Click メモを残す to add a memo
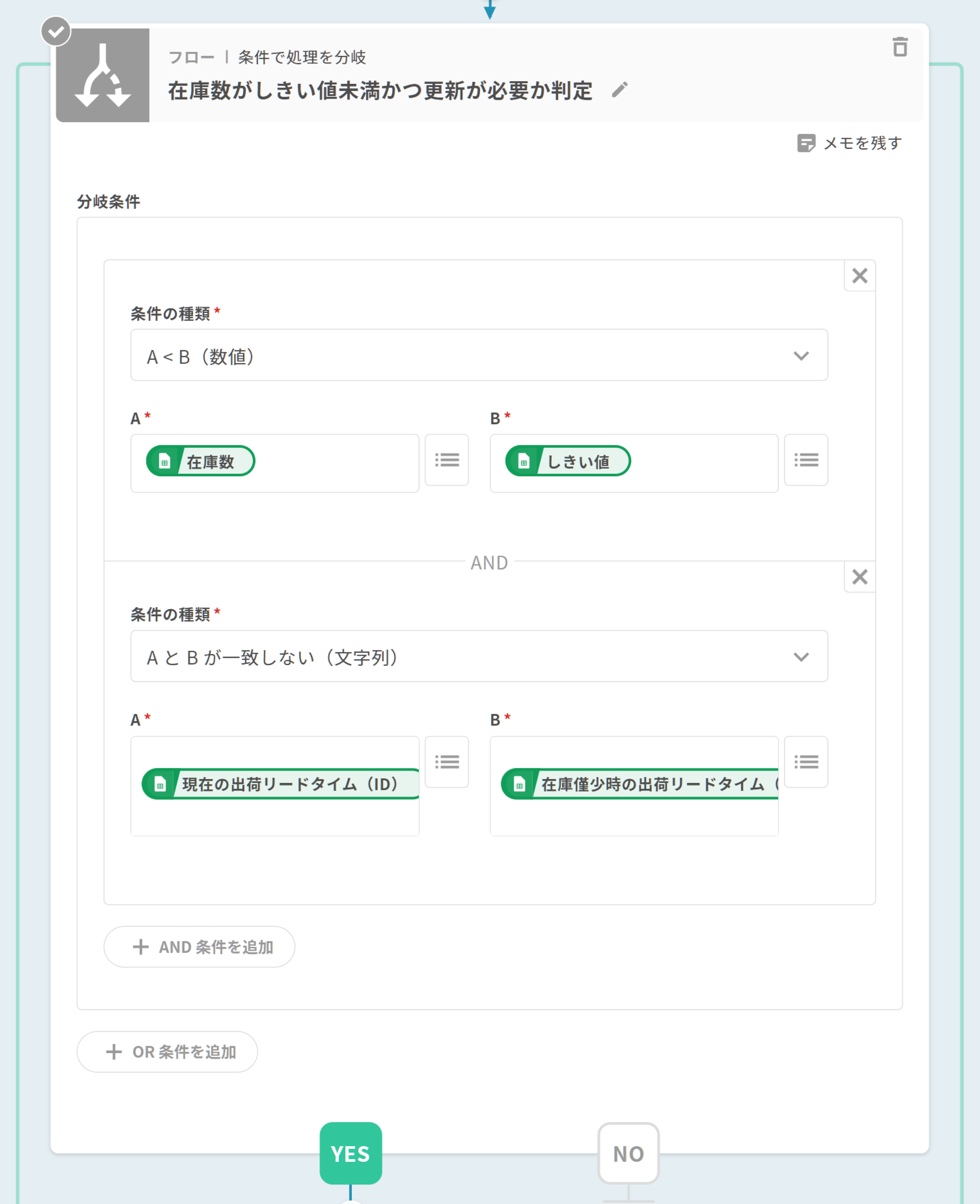This screenshot has width=980, height=1204. point(849,144)
